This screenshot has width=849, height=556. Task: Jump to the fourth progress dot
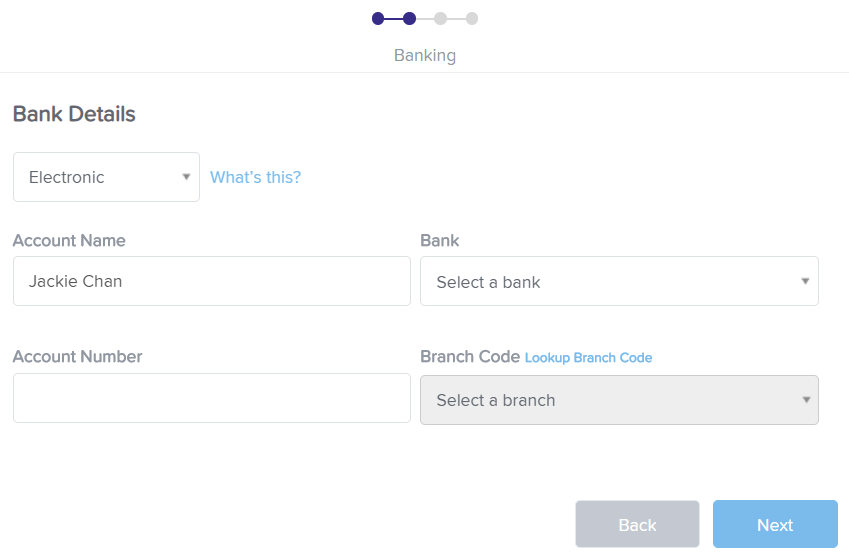click(472, 19)
